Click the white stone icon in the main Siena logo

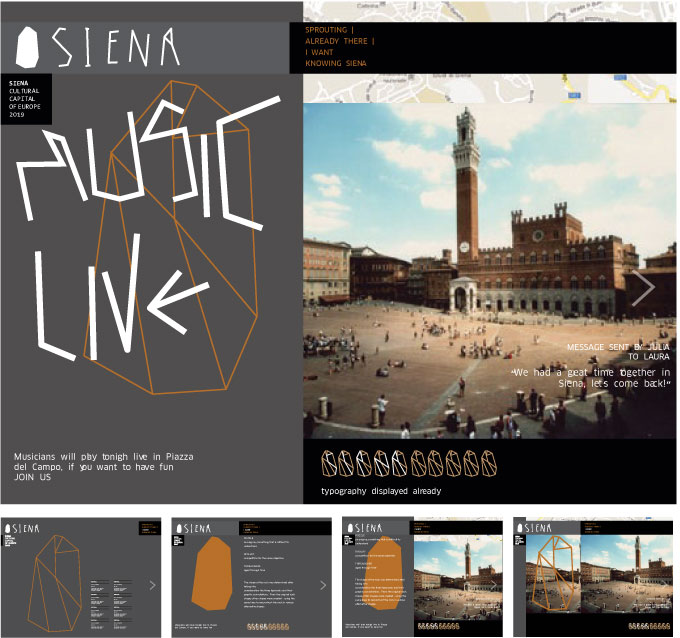click(27, 48)
